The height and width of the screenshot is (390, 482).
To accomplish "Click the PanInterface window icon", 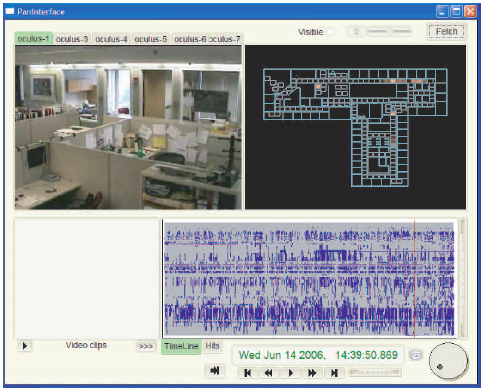I will point(10,11).
